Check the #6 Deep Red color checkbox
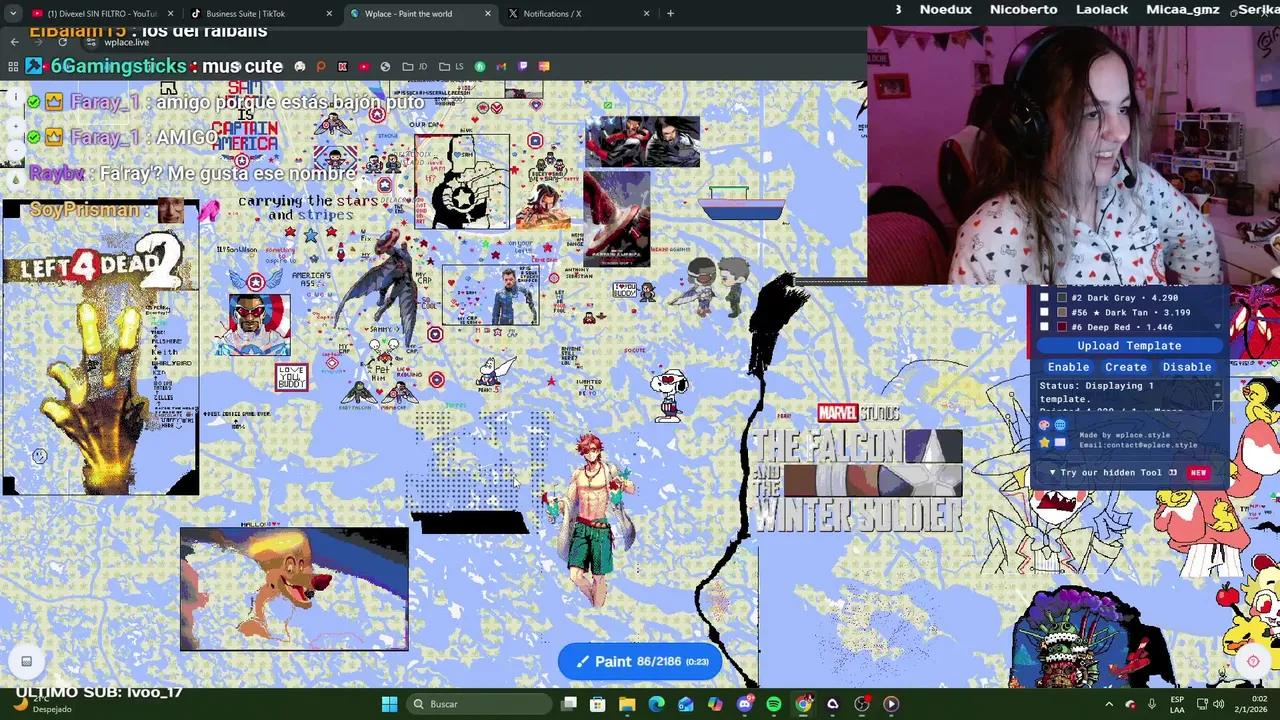The height and width of the screenshot is (720, 1280). tap(1045, 327)
